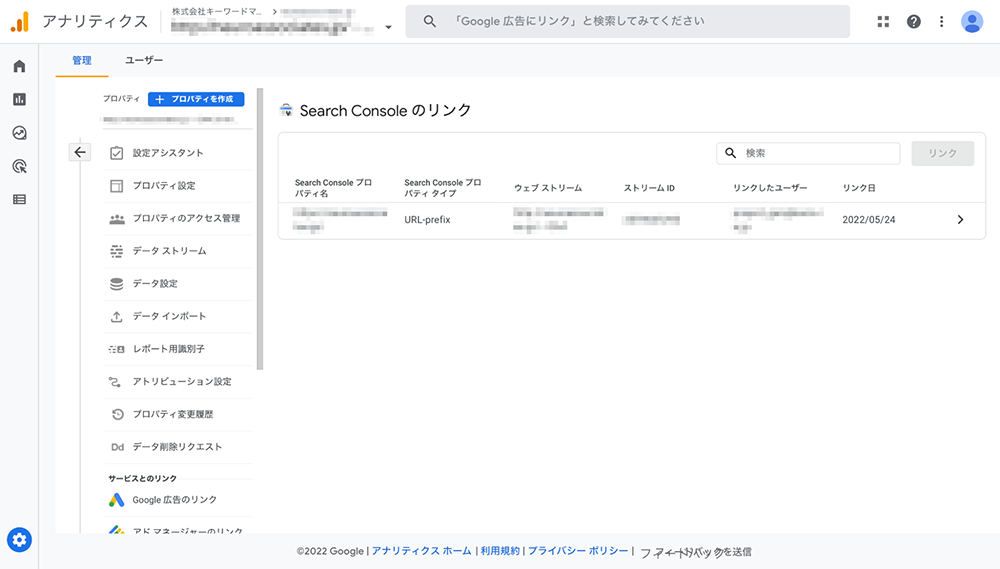The width and height of the screenshot is (1000, 569).
Task: Expand the 2022/05/24 link row chevron
Action: 960,219
